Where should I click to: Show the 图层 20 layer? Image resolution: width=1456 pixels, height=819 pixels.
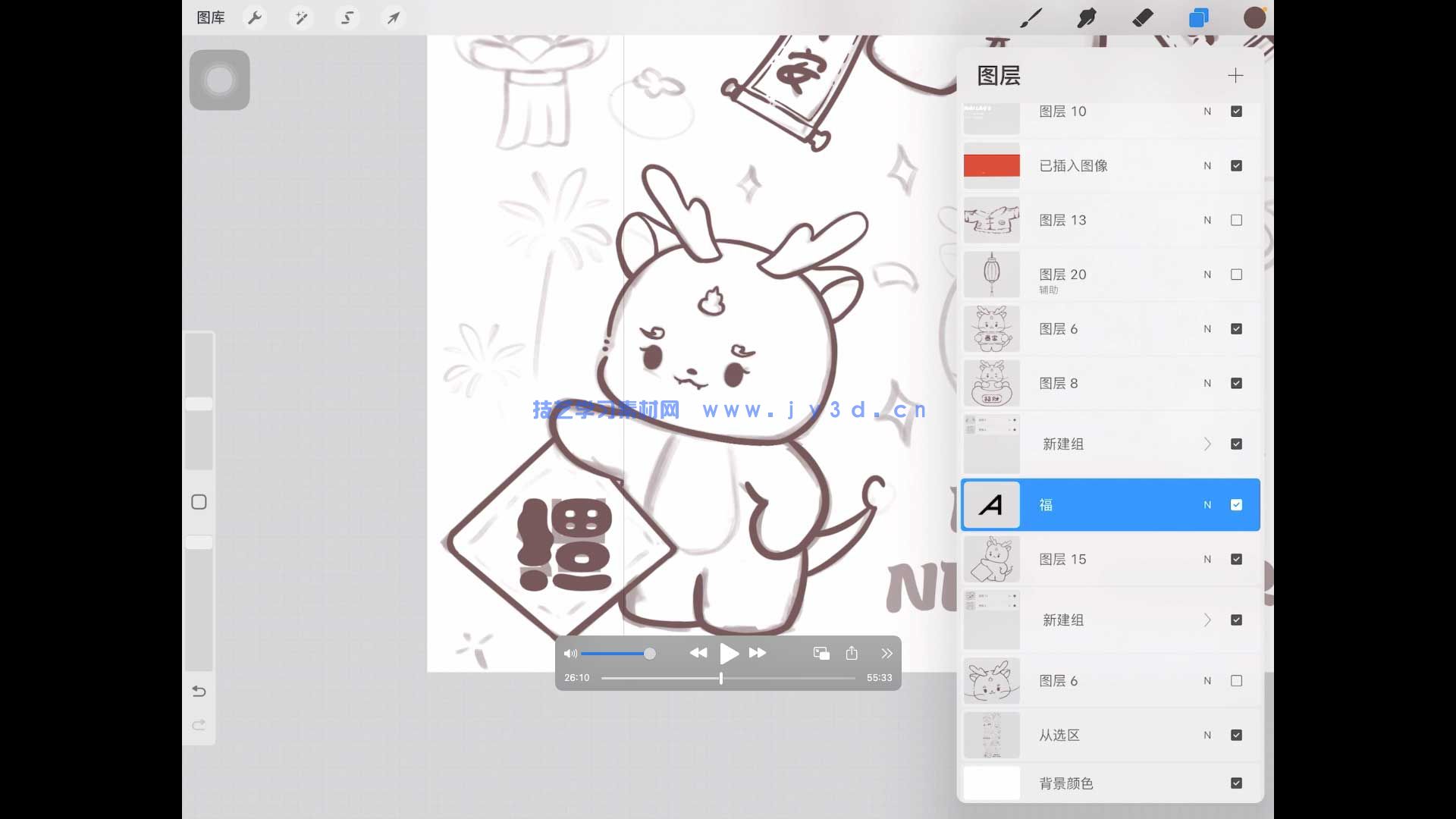point(1236,275)
